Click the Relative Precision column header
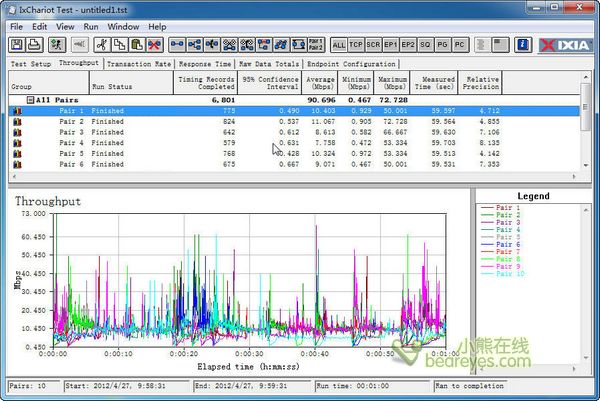The width and height of the screenshot is (600, 401). click(480, 83)
